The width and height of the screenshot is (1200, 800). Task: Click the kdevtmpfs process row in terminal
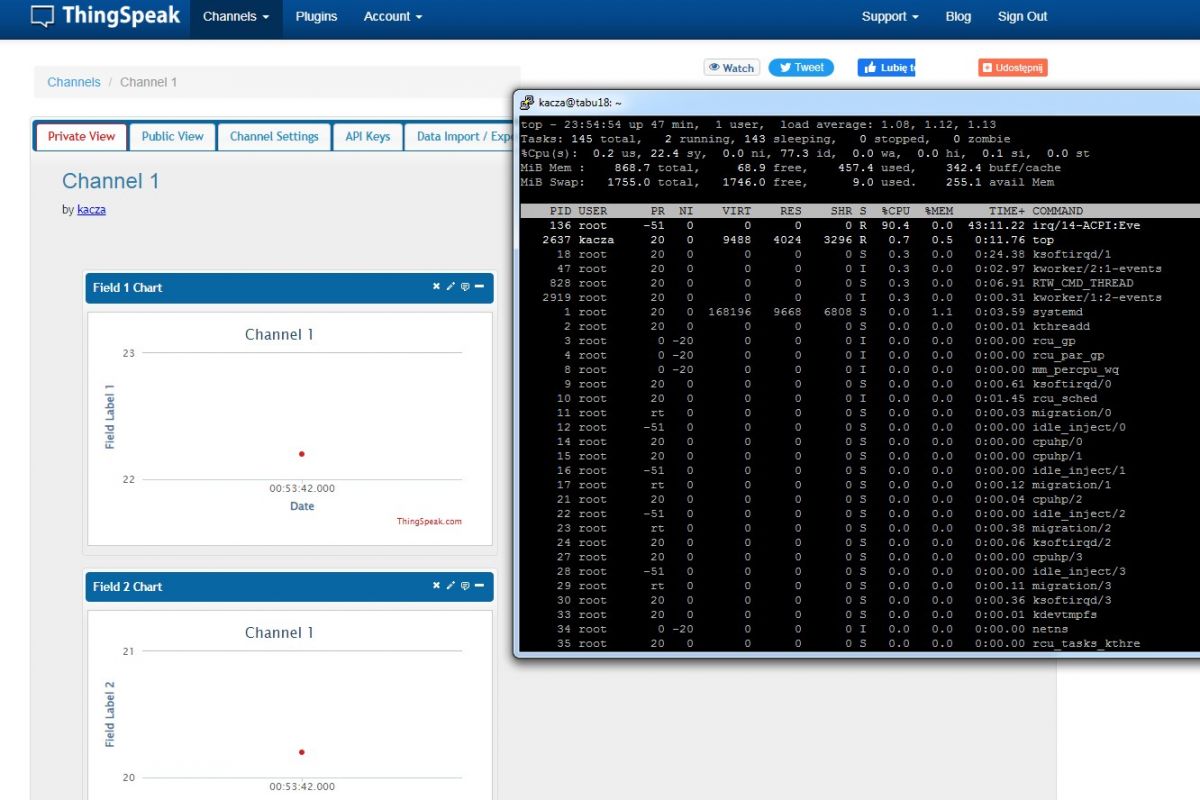point(860,614)
